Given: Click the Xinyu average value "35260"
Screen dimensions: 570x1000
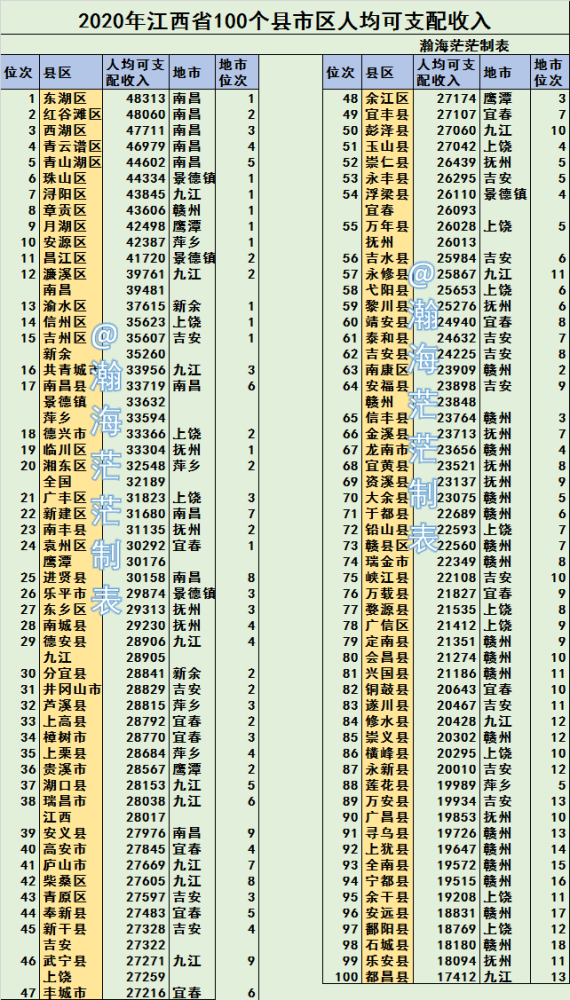Looking at the screenshot, I should pos(146,354).
